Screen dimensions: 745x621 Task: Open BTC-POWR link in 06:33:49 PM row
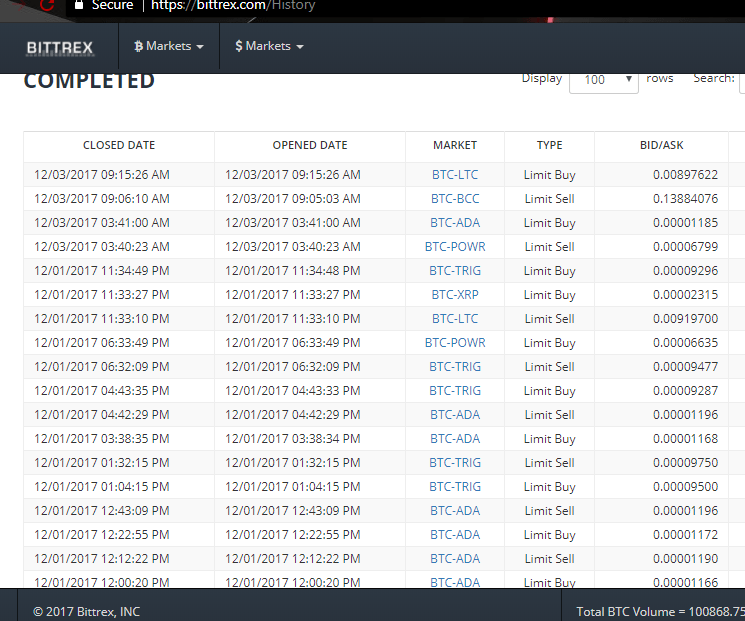tap(455, 343)
